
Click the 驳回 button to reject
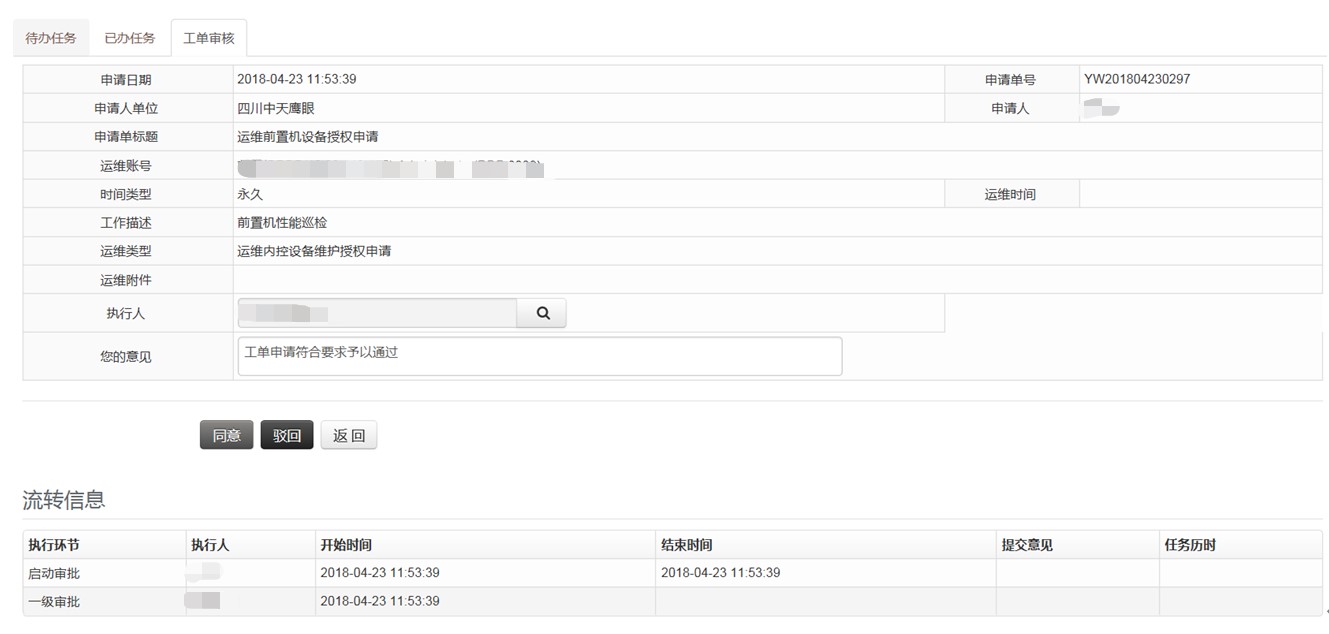click(287, 436)
